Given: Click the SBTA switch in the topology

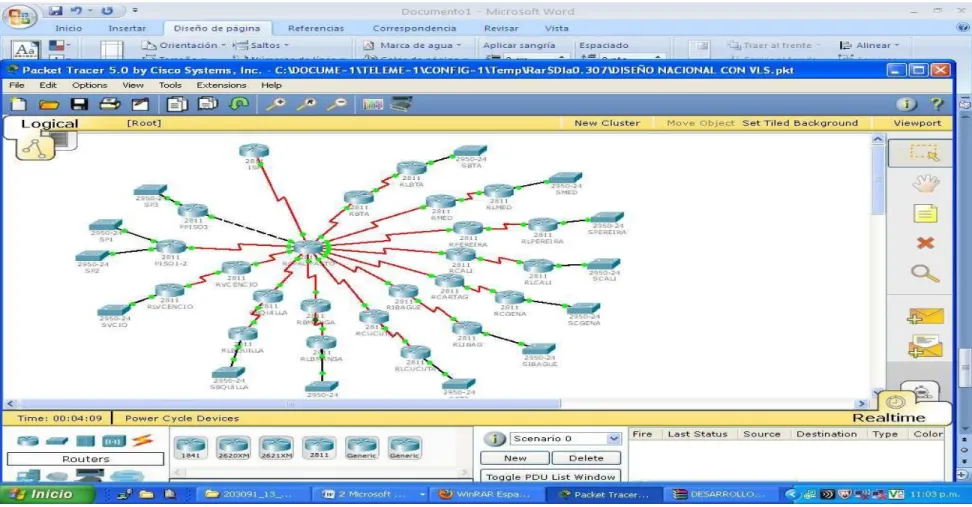Looking at the screenshot, I should click(471, 152).
